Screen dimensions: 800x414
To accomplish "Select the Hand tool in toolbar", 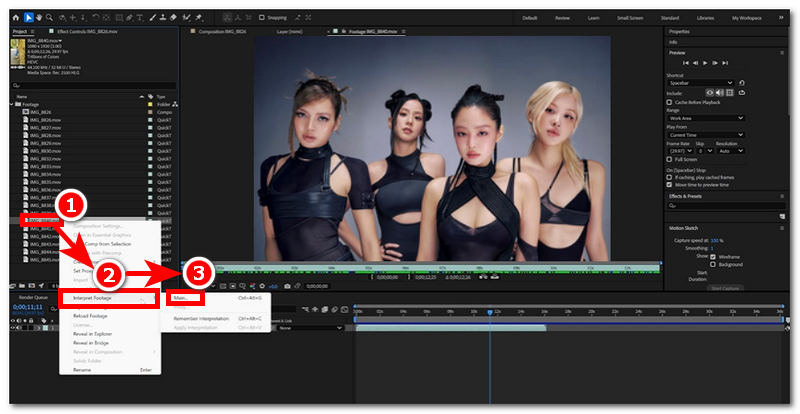I will pos(41,17).
